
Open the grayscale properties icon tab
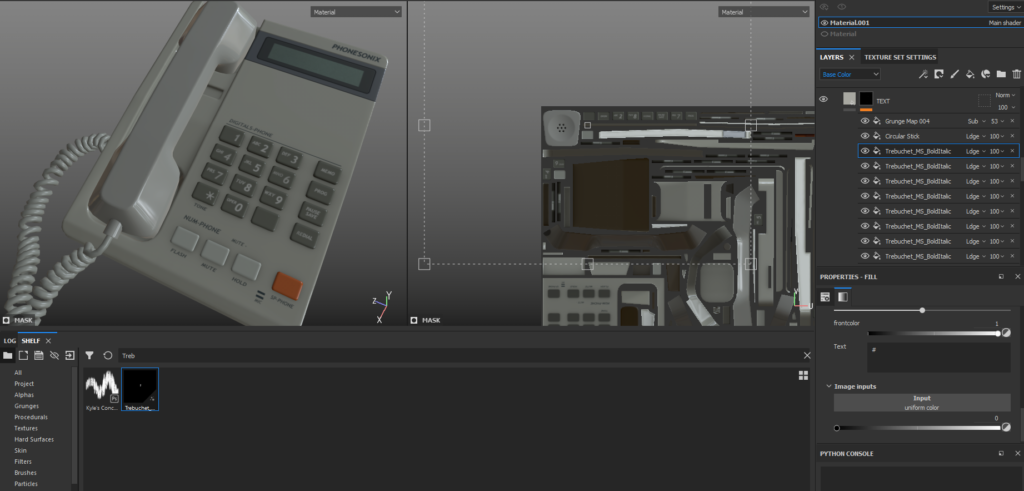click(x=843, y=296)
